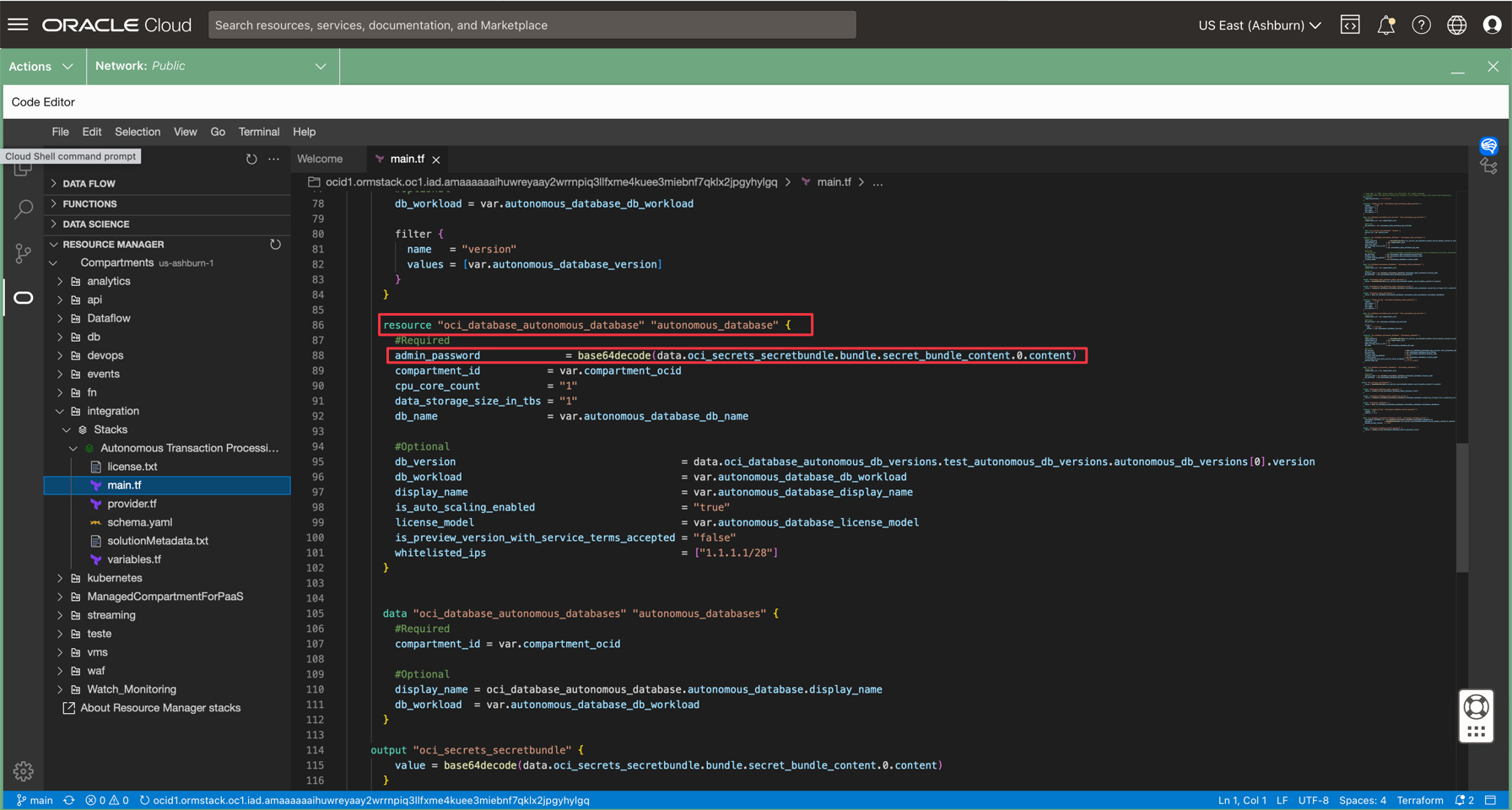Open the notifications bell
The image size is (1512, 810).
coord(1385,25)
